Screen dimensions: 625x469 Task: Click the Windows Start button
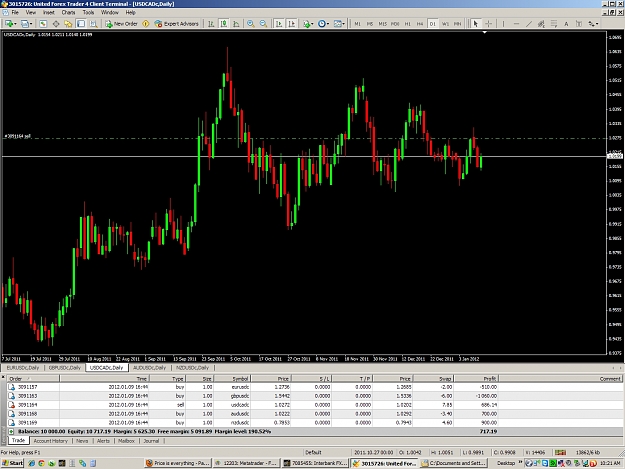pyautogui.click(x=12, y=463)
